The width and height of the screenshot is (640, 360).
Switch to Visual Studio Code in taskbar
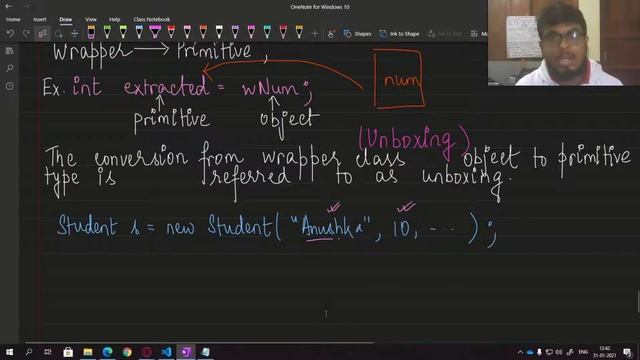[166, 352]
